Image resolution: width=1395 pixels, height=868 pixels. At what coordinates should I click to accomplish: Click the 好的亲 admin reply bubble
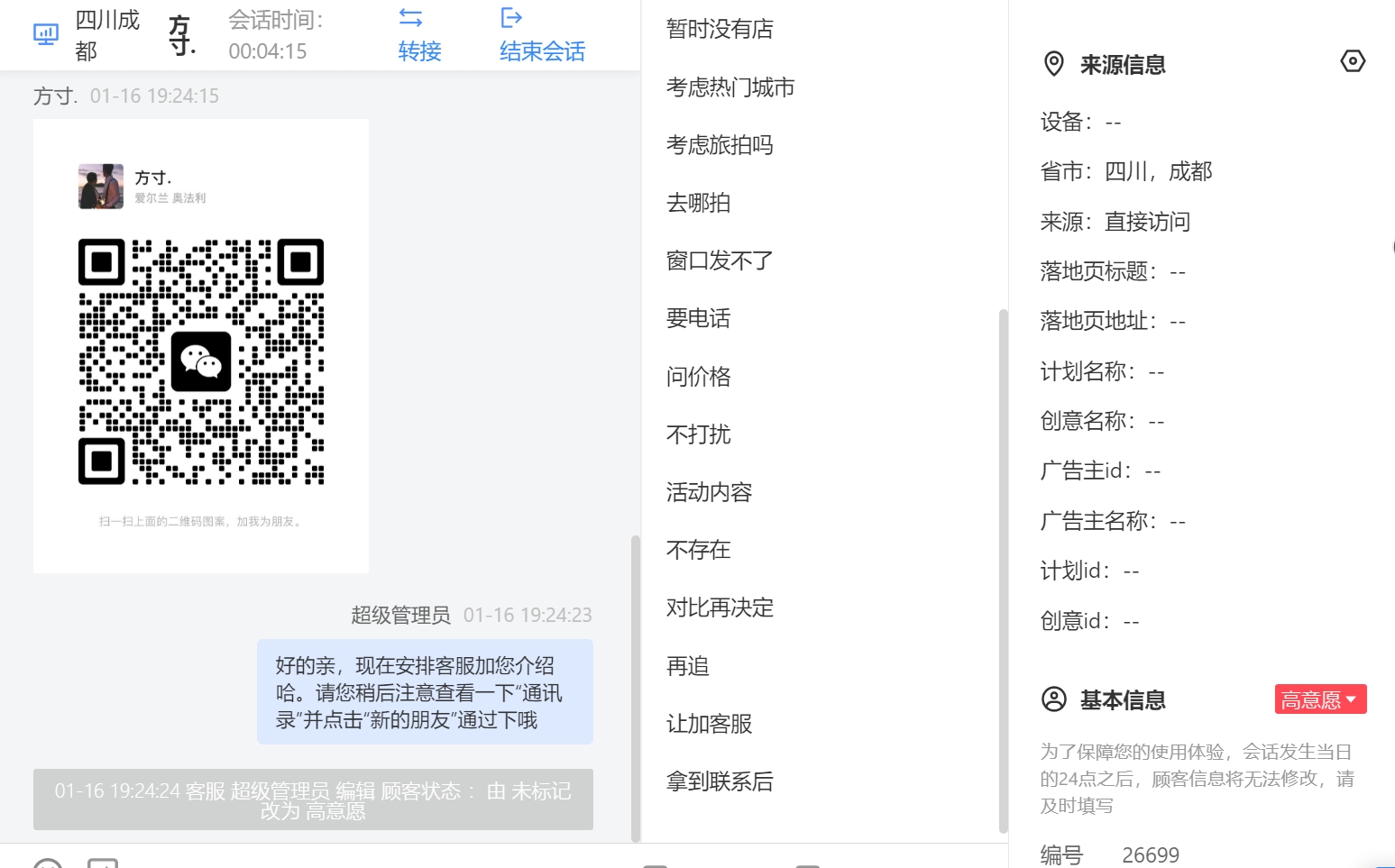point(425,692)
